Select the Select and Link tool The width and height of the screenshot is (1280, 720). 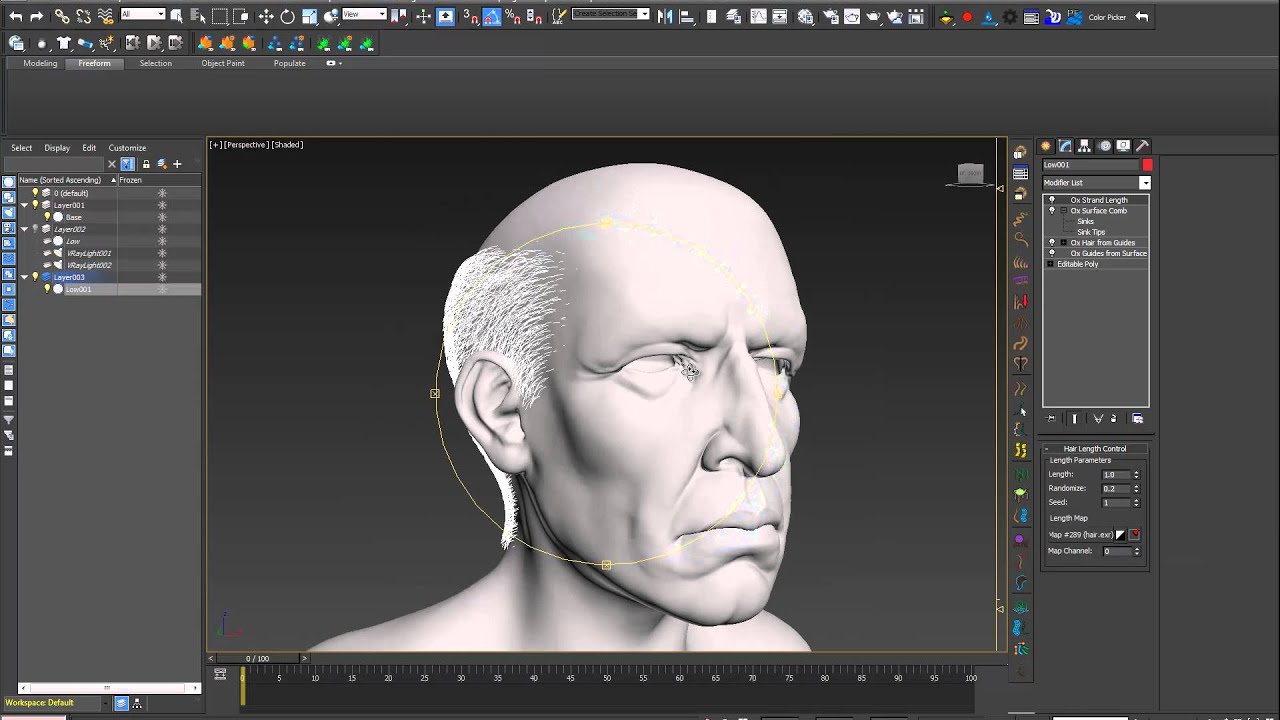[x=62, y=17]
